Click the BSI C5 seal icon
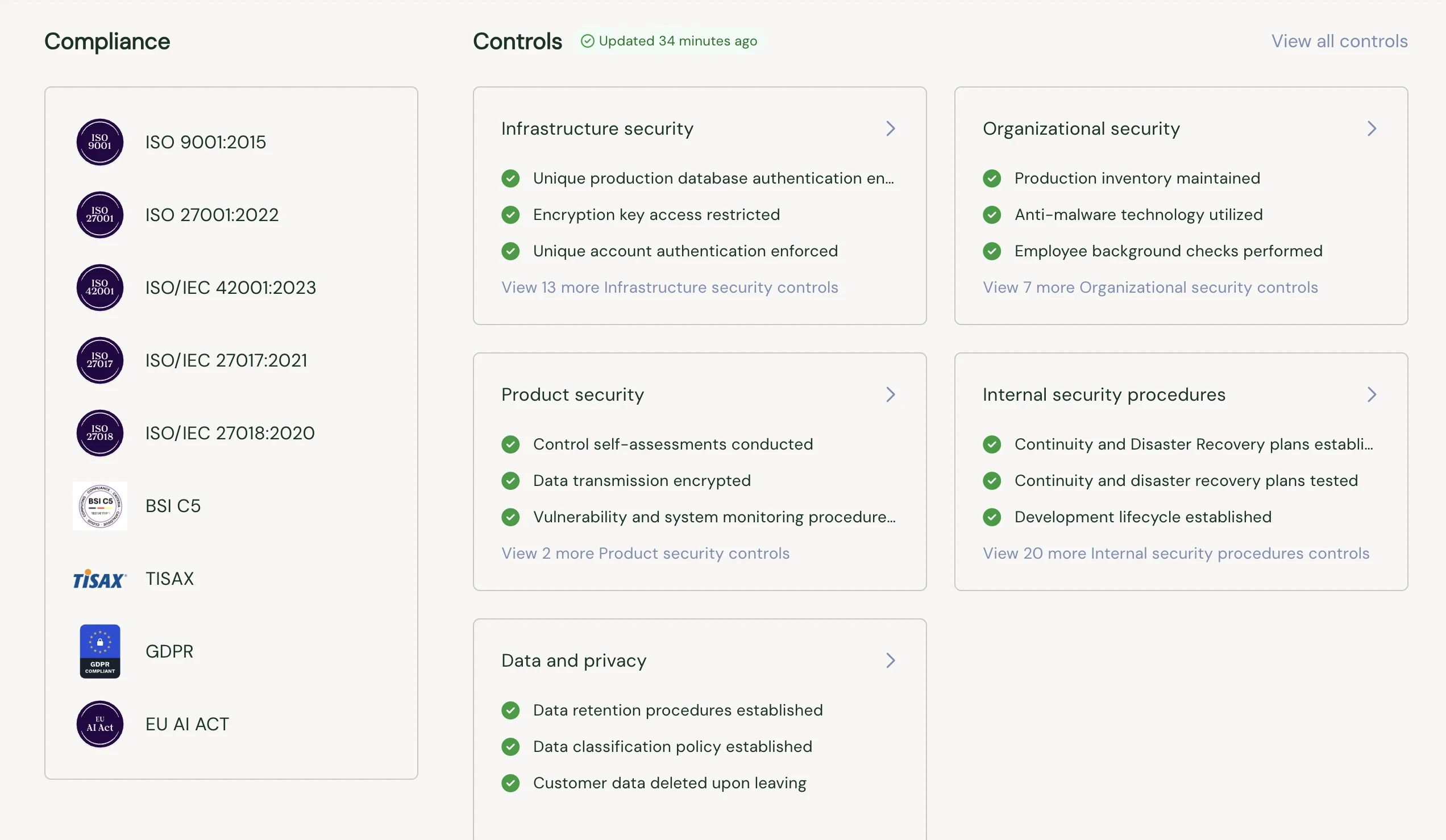The image size is (1446, 840). coord(100,505)
